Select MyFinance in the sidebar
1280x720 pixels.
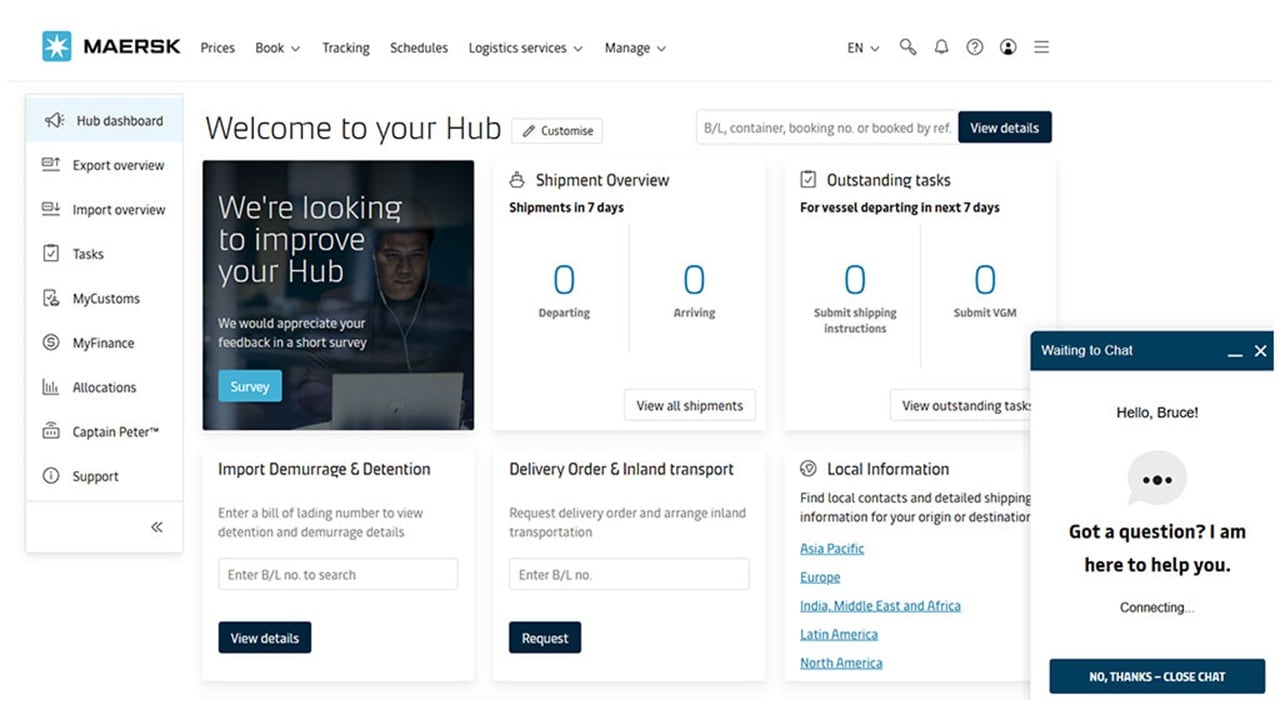click(103, 343)
